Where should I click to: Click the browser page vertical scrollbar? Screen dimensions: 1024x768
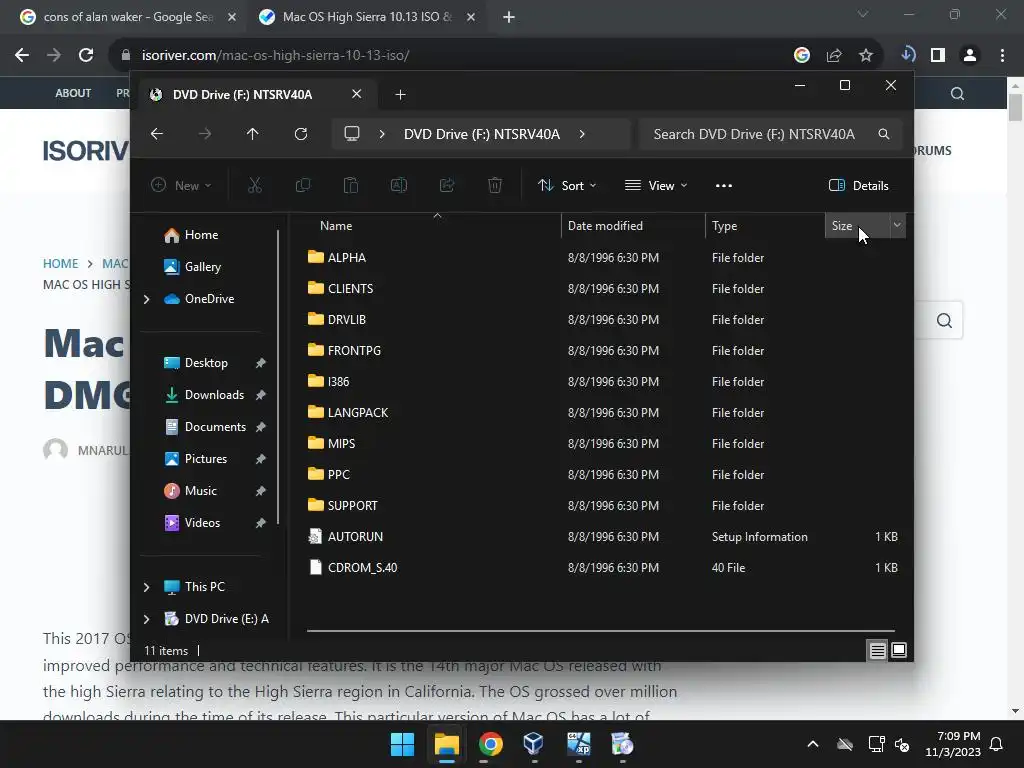click(x=1015, y=108)
